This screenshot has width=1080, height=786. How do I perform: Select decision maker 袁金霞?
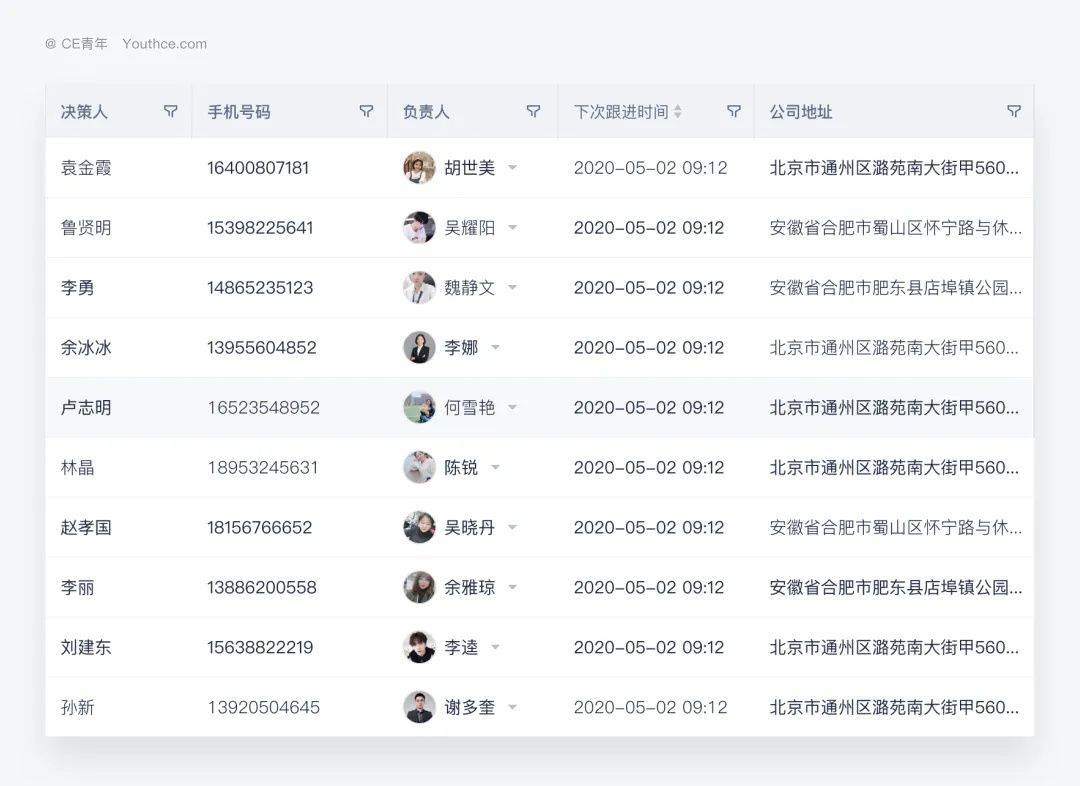[x=86, y=167]
